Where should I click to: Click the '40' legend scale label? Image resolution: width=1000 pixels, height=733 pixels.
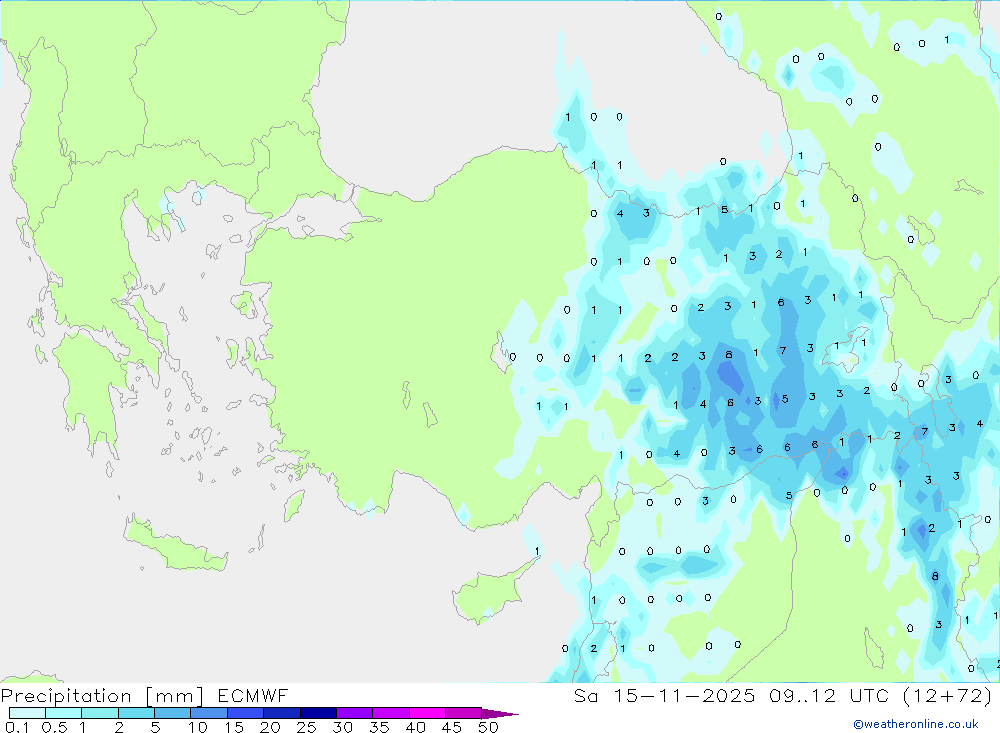[x=415, y=727]
